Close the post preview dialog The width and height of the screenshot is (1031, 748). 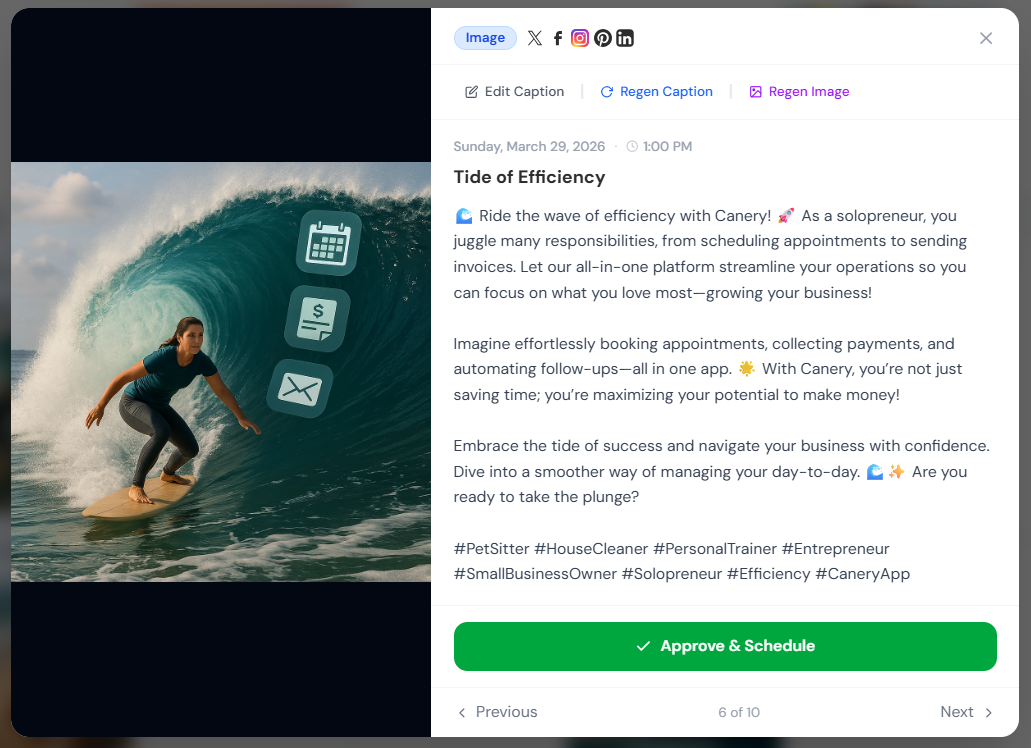coord(986,38)
